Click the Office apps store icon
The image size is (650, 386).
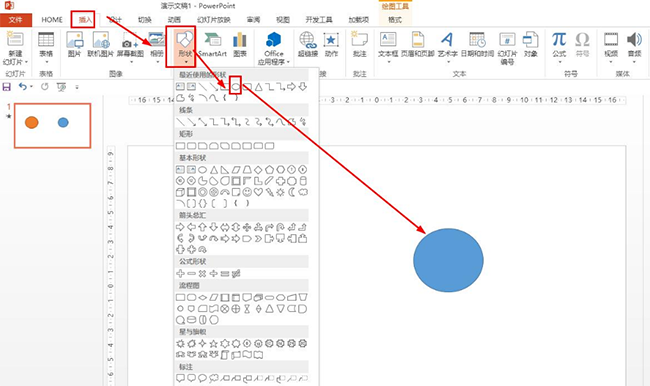[x=274, y=40]
